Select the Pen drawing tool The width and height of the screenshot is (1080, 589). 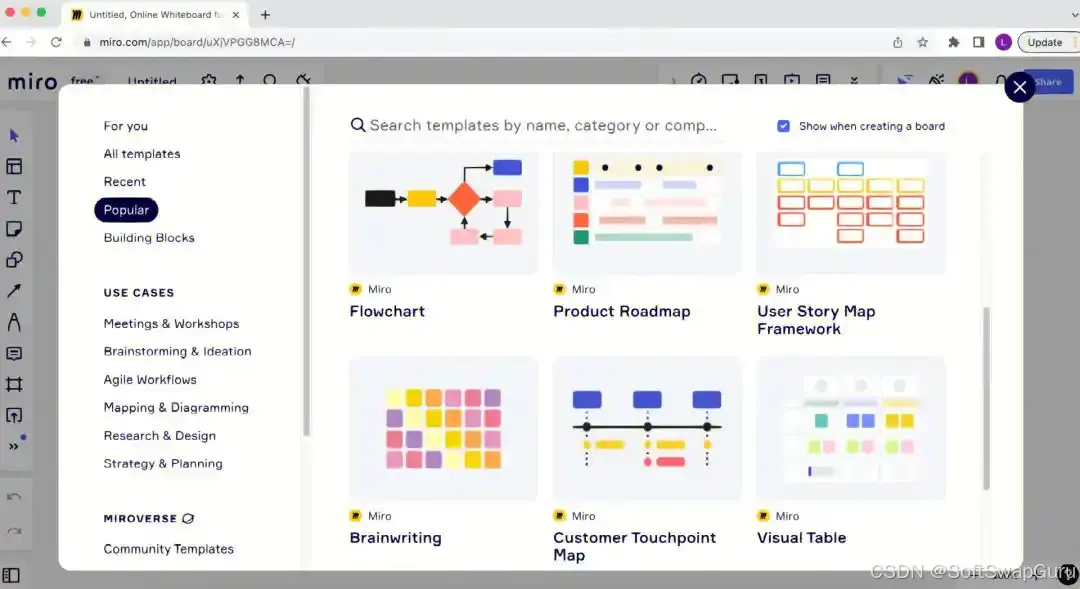pos(14,322)
